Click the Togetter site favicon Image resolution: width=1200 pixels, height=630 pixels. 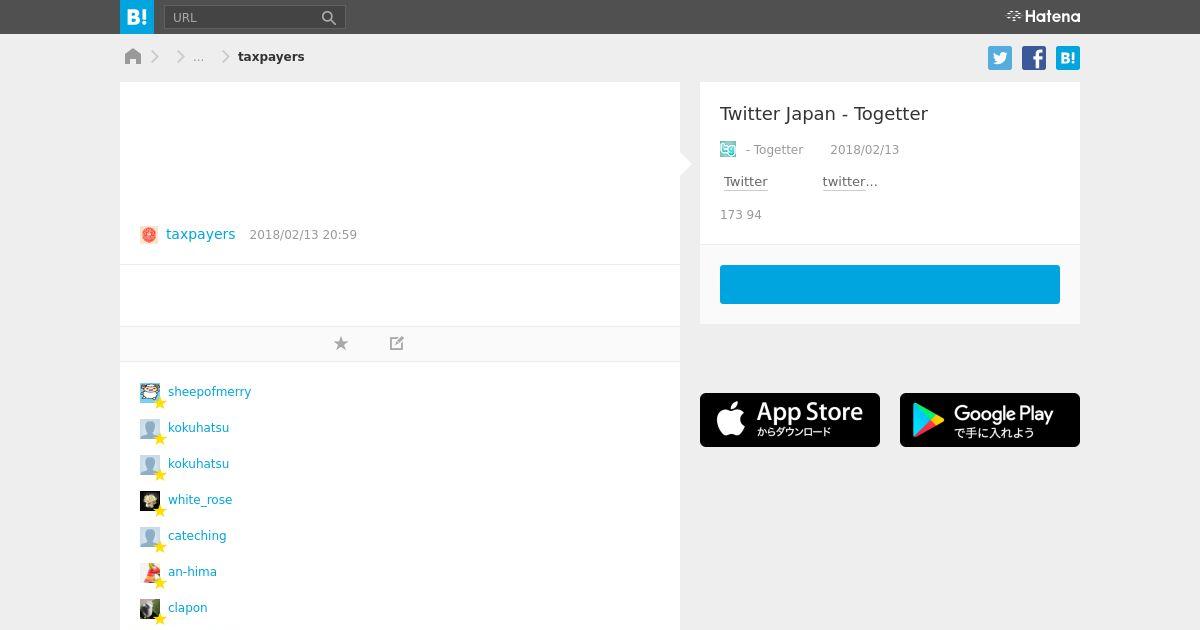[728, 149]
